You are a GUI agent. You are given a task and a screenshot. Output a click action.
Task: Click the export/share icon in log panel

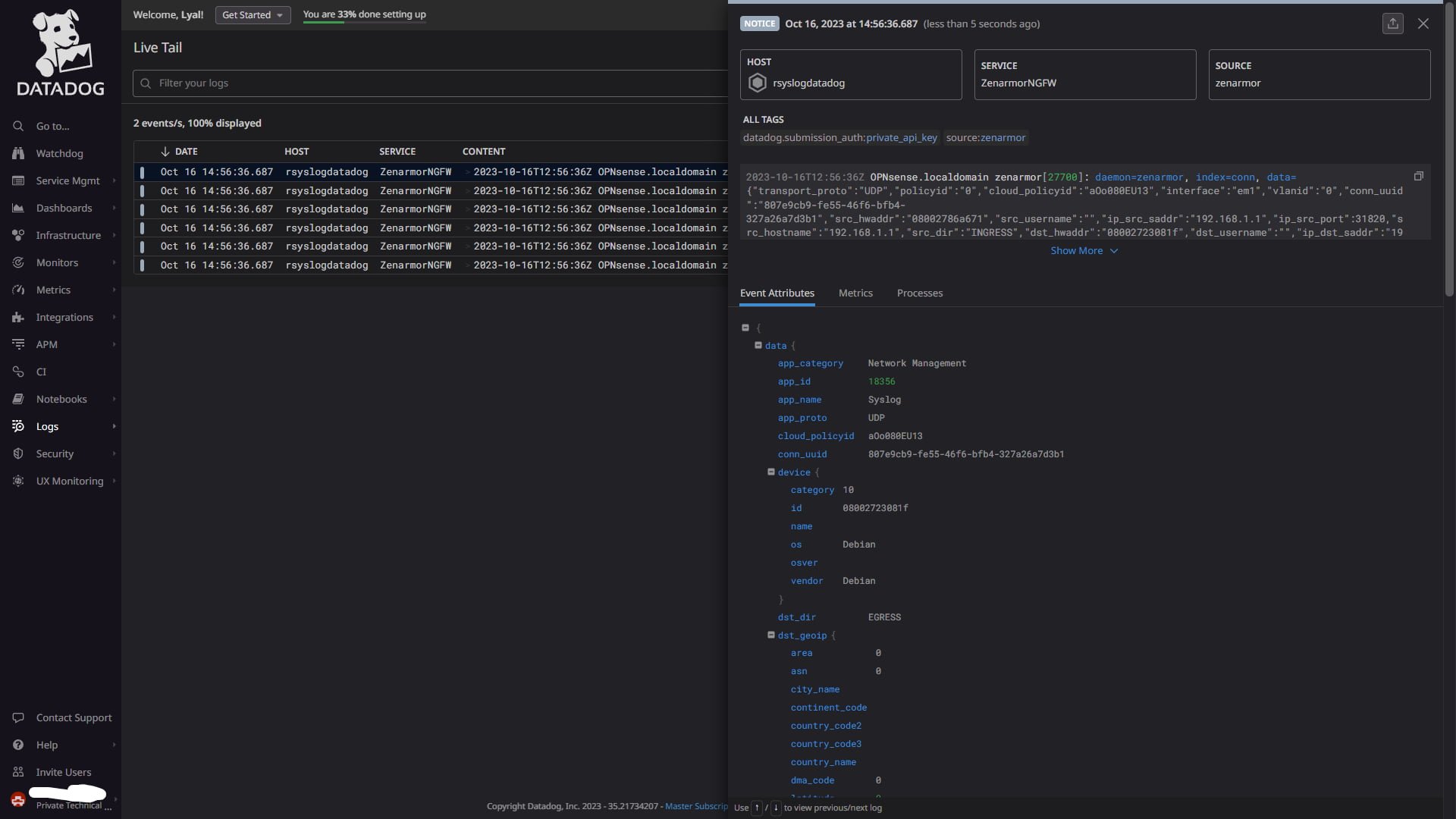(x=1392, y=24)
